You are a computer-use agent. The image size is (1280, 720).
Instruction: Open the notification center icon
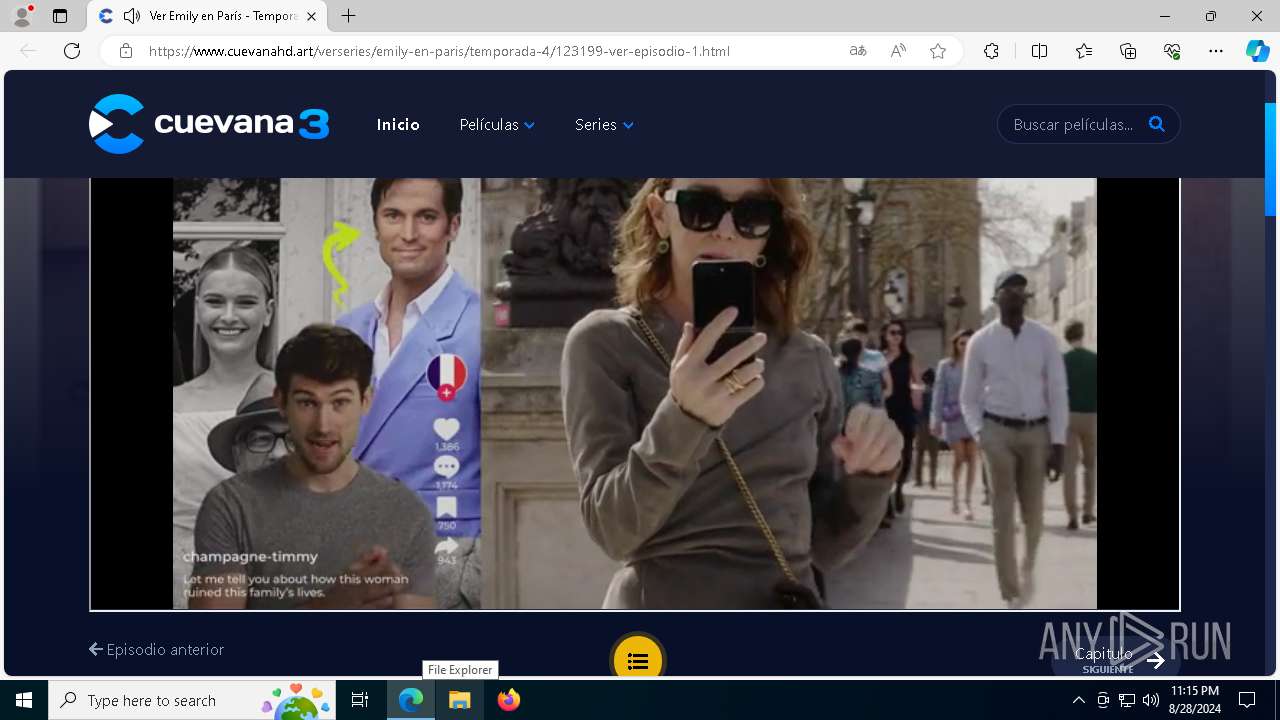1247,700
